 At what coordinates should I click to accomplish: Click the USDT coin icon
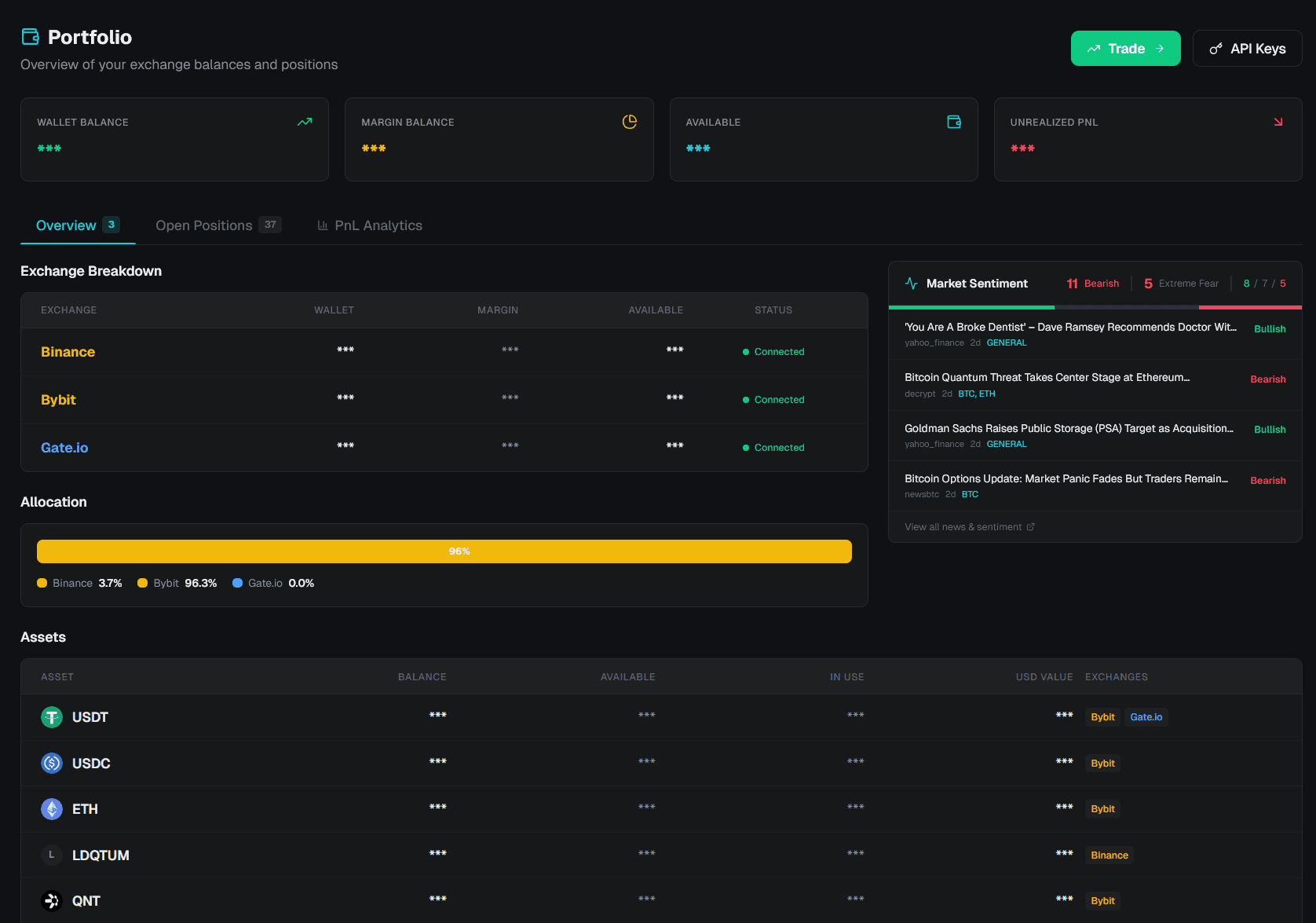tap(52, 717)
